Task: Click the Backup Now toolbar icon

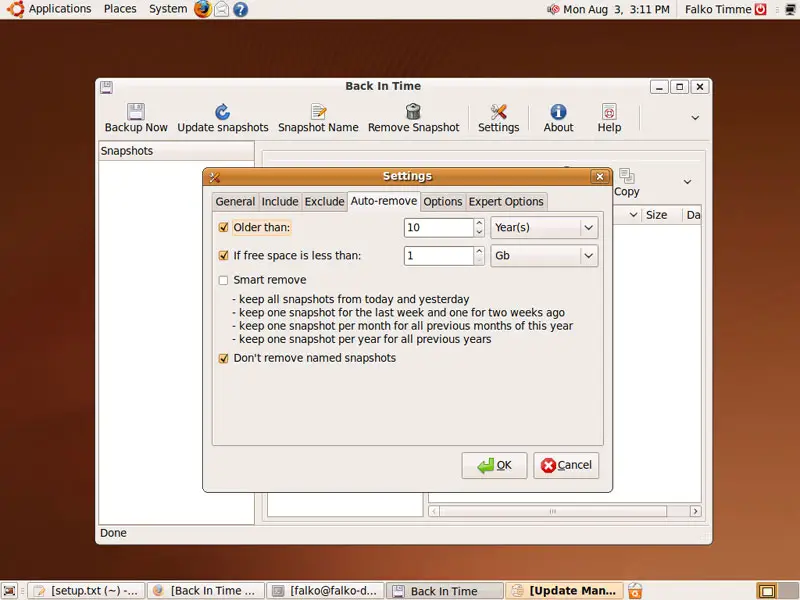Action: click(136, 111)
